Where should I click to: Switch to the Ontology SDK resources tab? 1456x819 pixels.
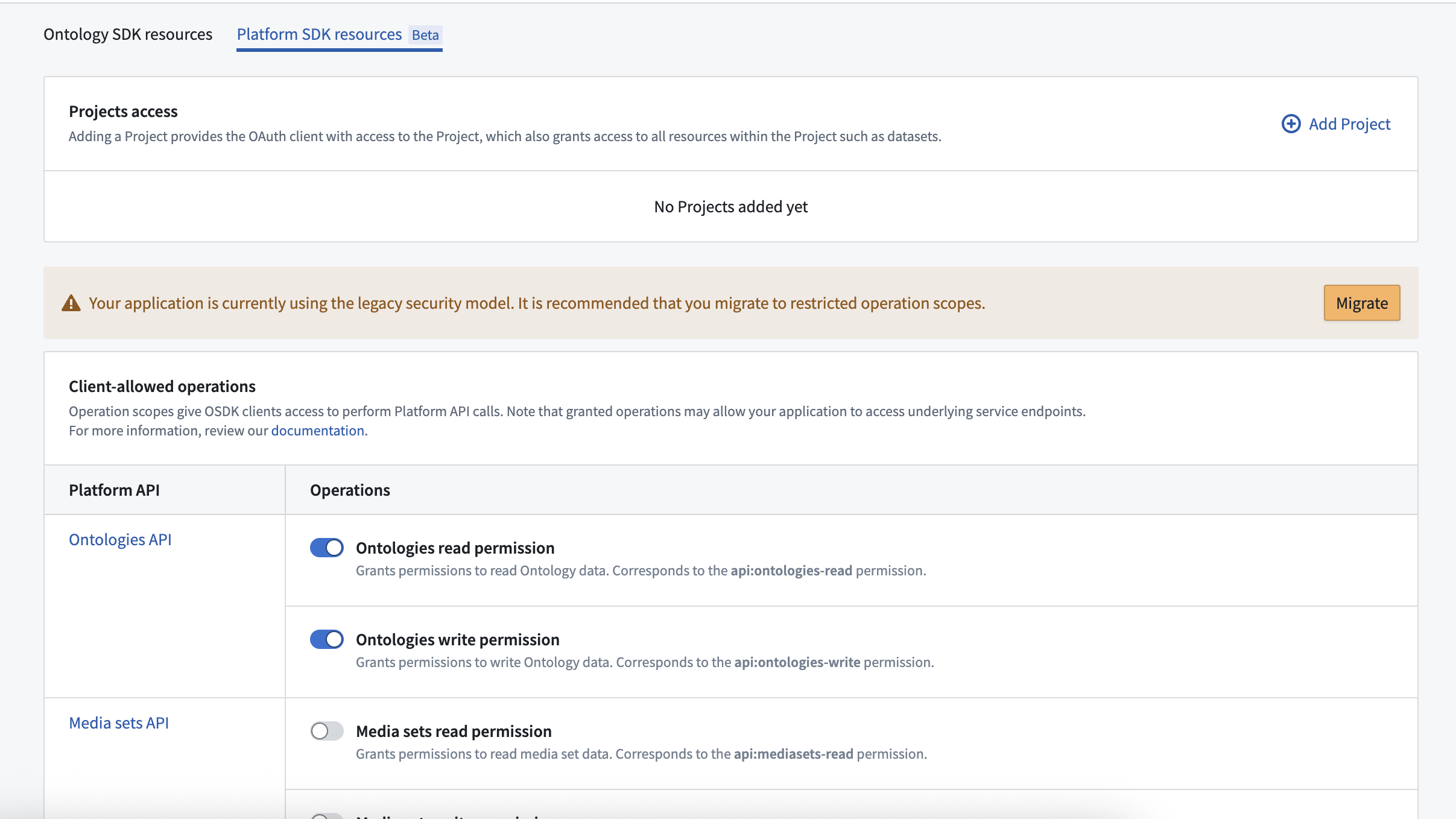pyautogui.click(x=127, y=34)
